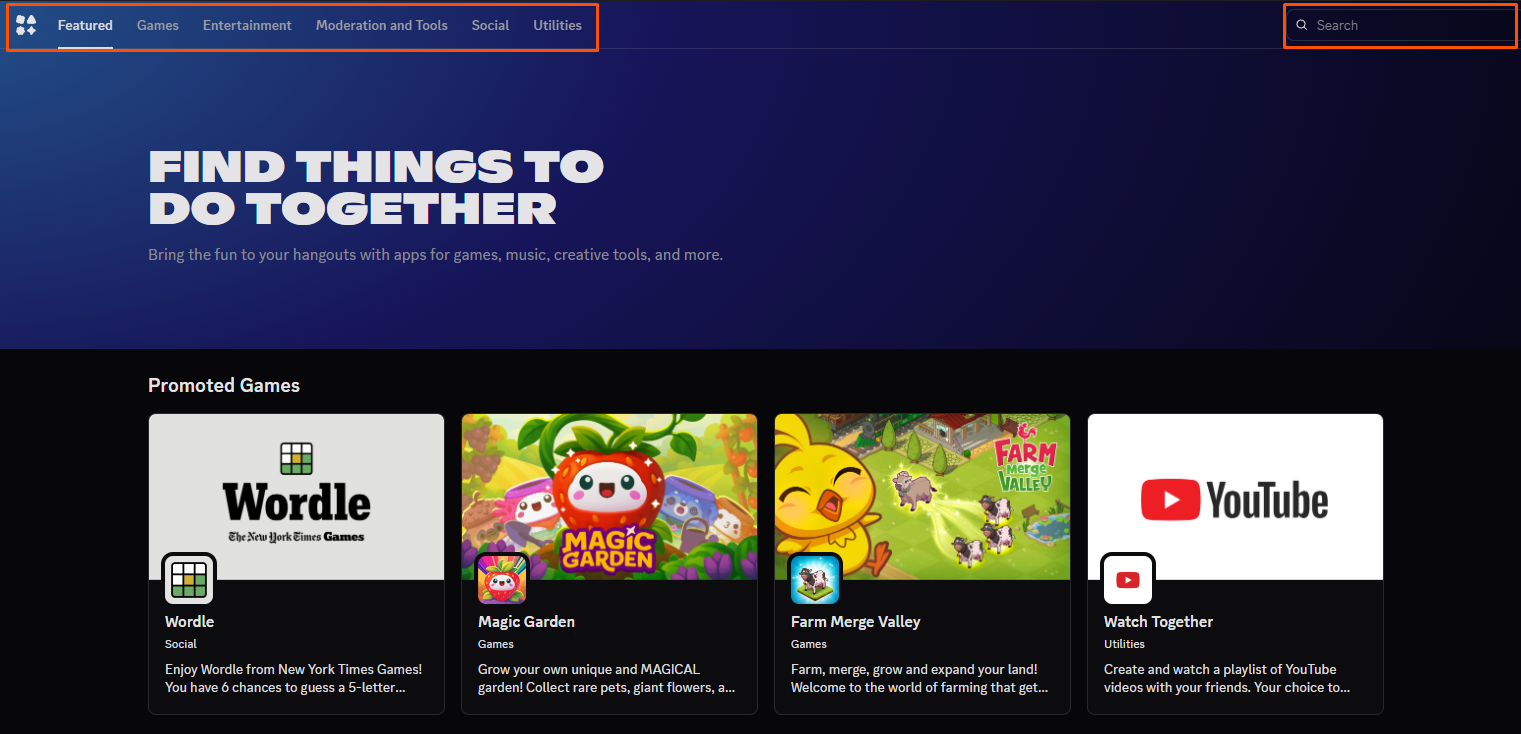Open the YouTube banner image

[x=1235, y=497]
